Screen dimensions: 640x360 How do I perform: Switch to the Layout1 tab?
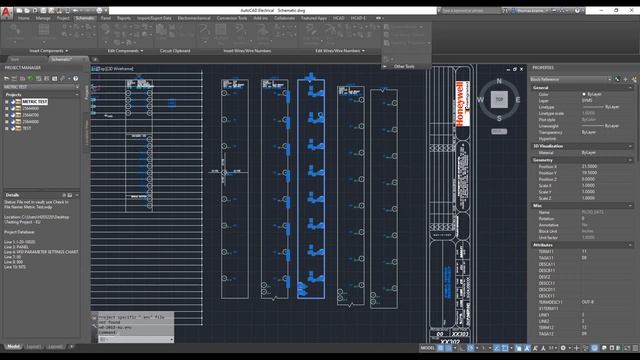point(34,347)
